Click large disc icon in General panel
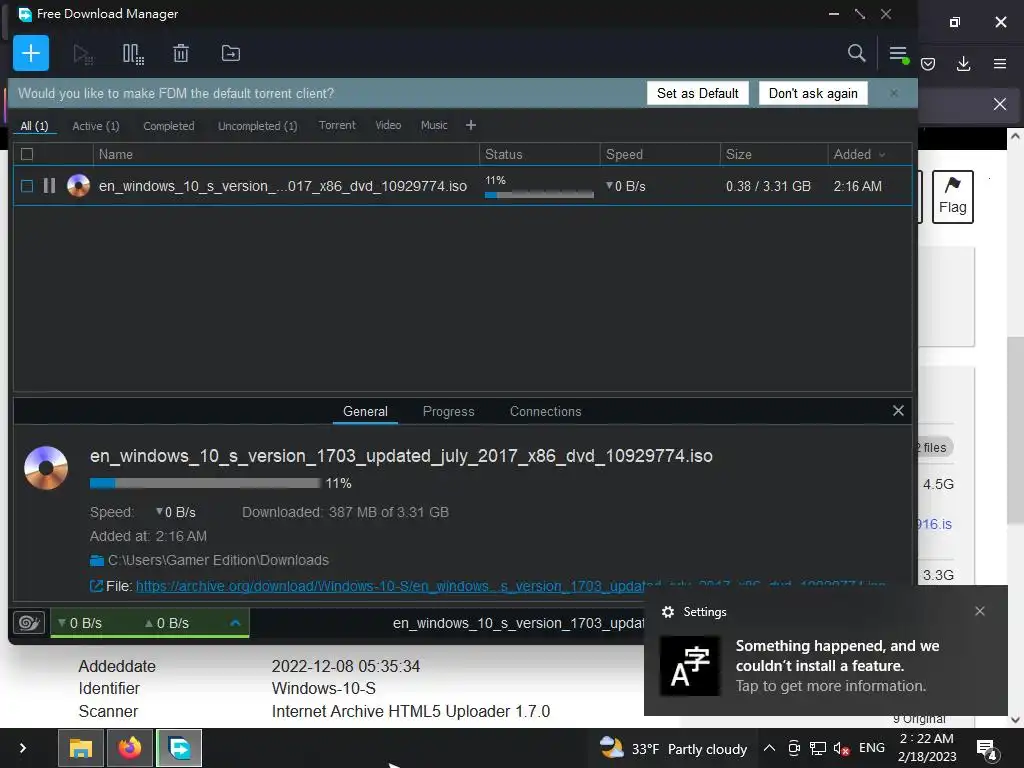Viewport: 1024px width, 768px height. point(46,468)
